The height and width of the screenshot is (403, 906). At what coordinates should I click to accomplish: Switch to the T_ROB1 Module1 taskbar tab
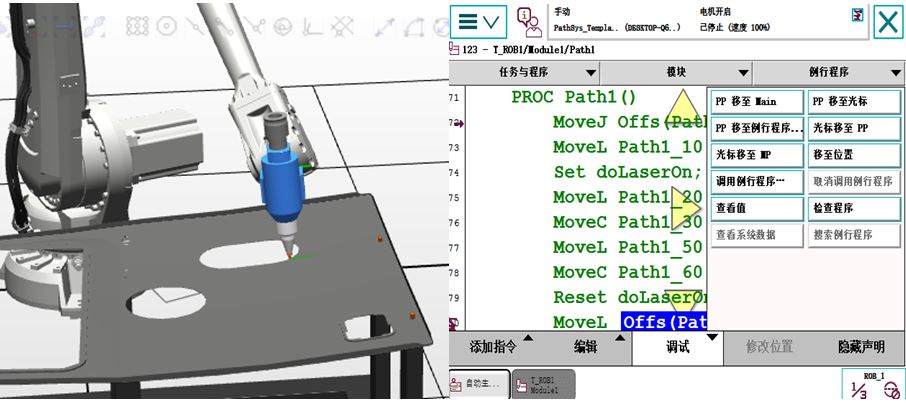click(x=543, y=384)
